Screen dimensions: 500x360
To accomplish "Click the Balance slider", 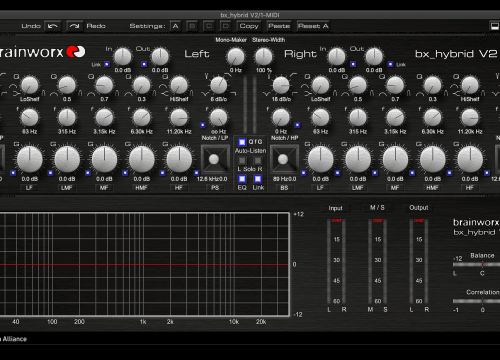I will [x=476, y=264].
